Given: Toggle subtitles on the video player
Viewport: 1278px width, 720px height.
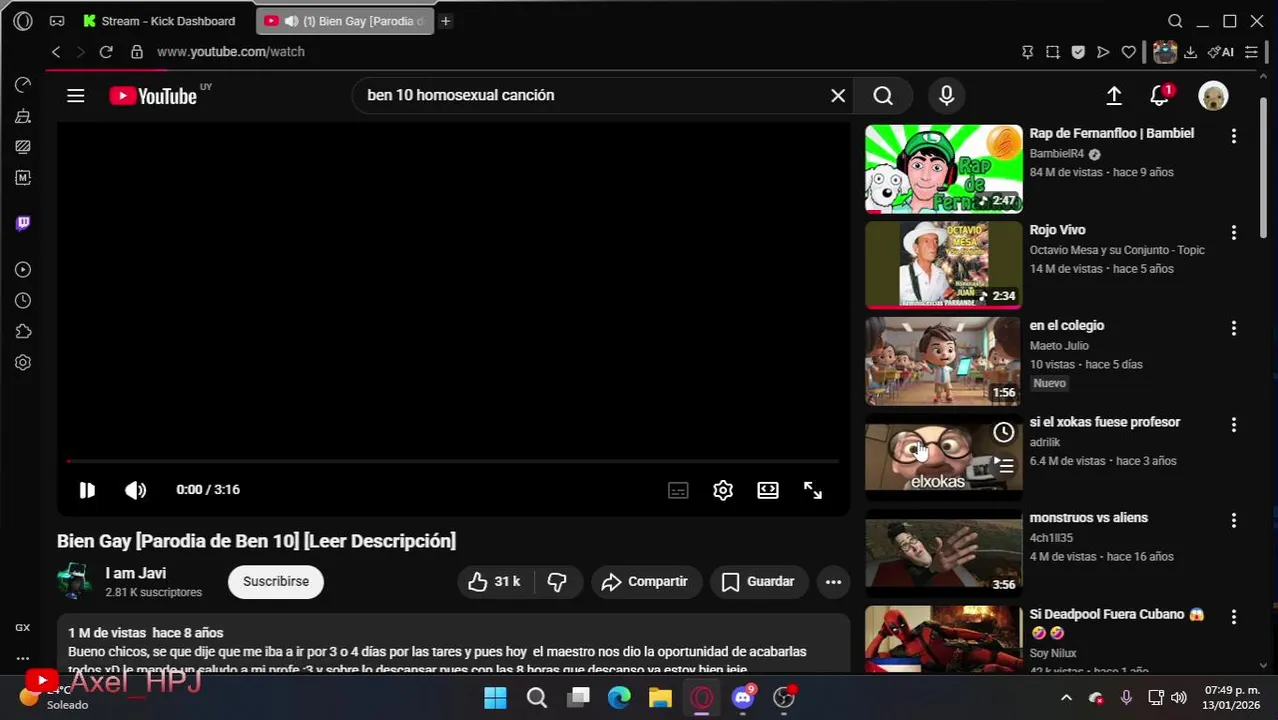Looking at the screenshot, I should pyautogui.click(x=678, y=490).
